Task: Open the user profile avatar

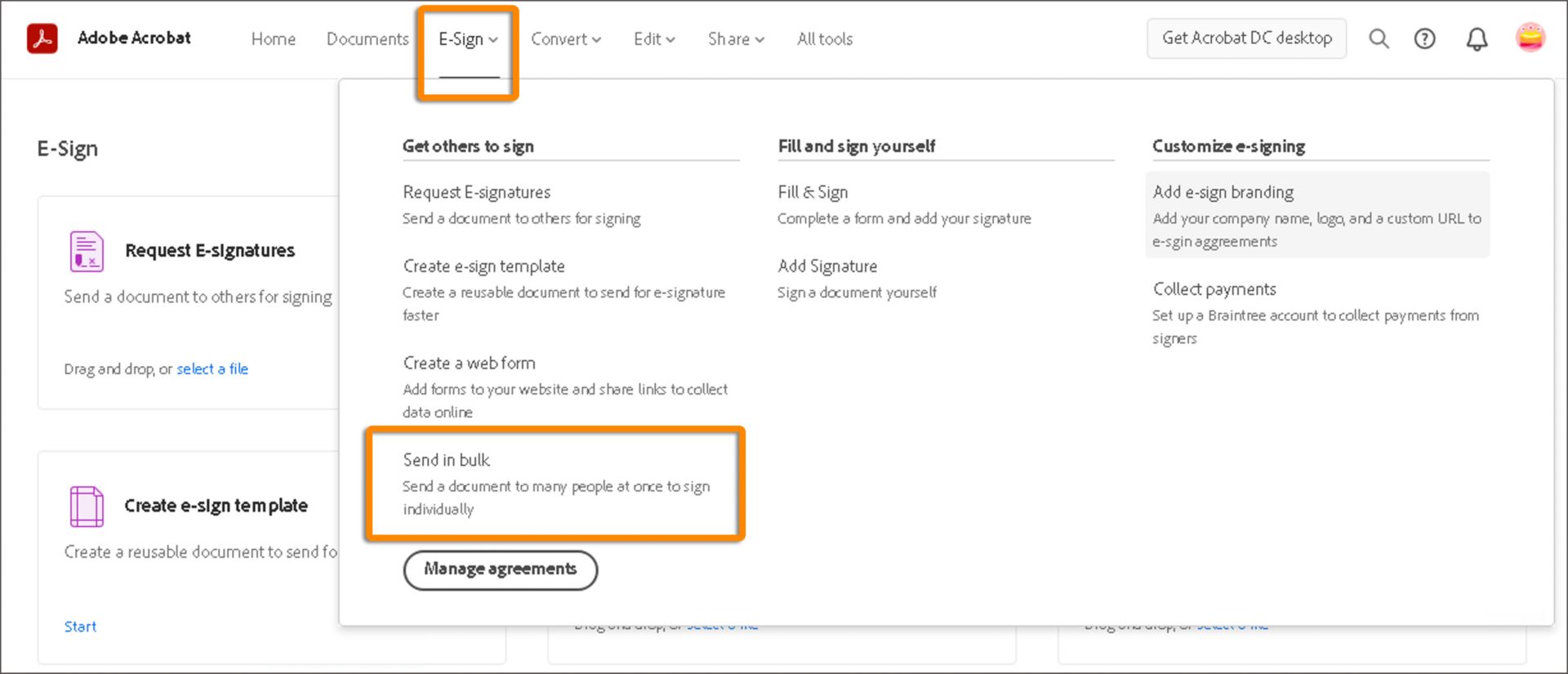Action: pyautogui.click(x=1530, y=38)
